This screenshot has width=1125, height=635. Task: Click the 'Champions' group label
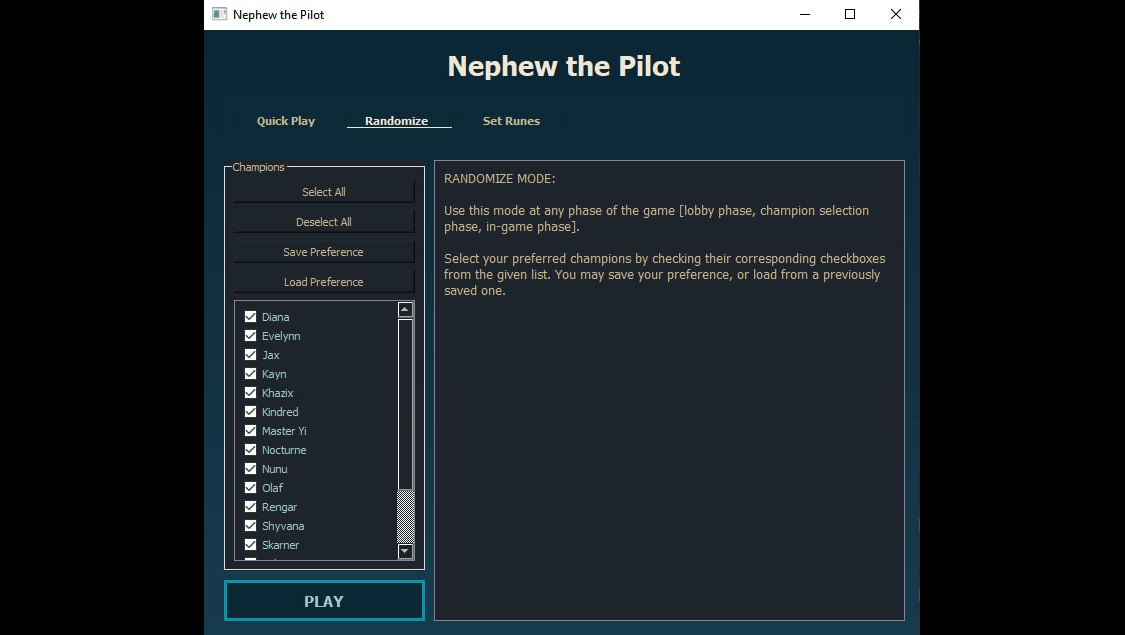[258, 167]
